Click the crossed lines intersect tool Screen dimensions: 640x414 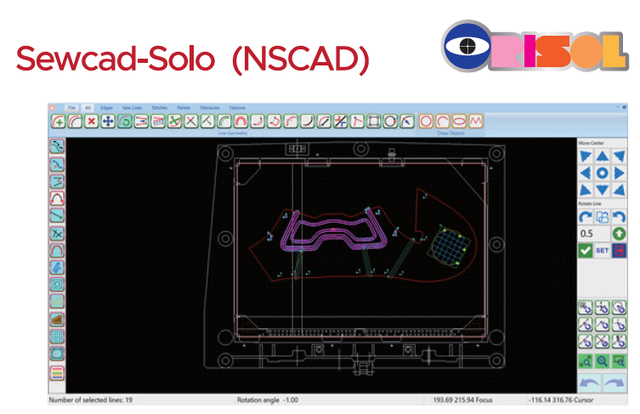tap(191, 121)
